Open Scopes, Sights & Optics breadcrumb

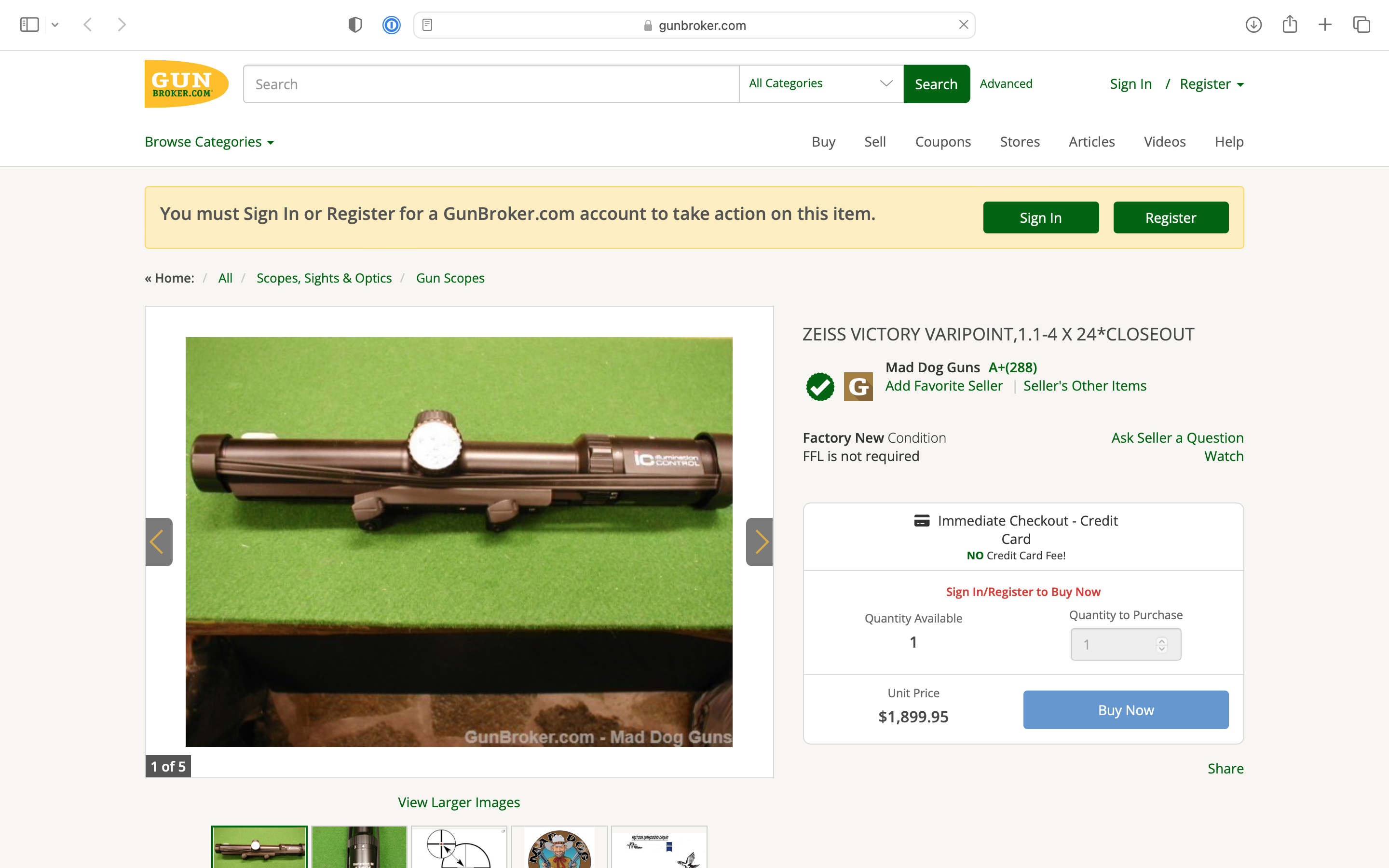pyautogui.click(x=324, y=278)
